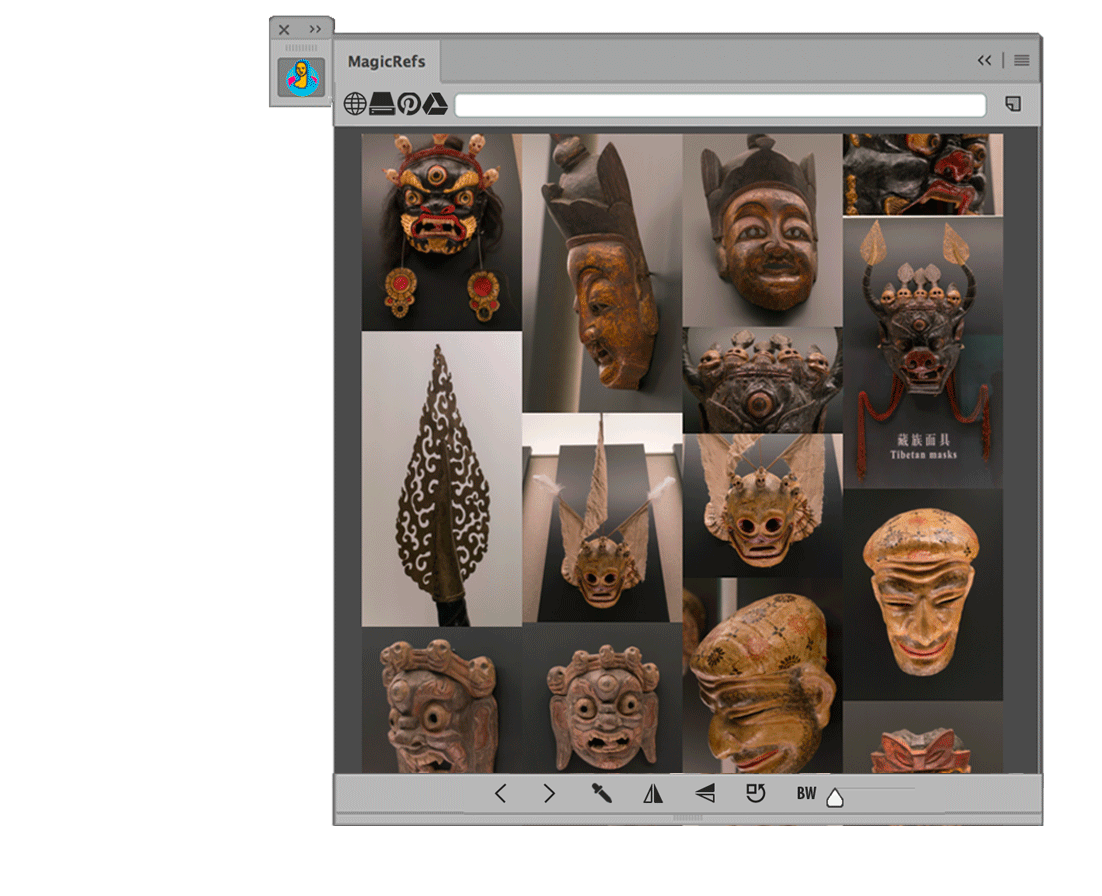1102x896 pixels.
Task: Select the eyedropper color picker tool
Action: pos(601,794)
